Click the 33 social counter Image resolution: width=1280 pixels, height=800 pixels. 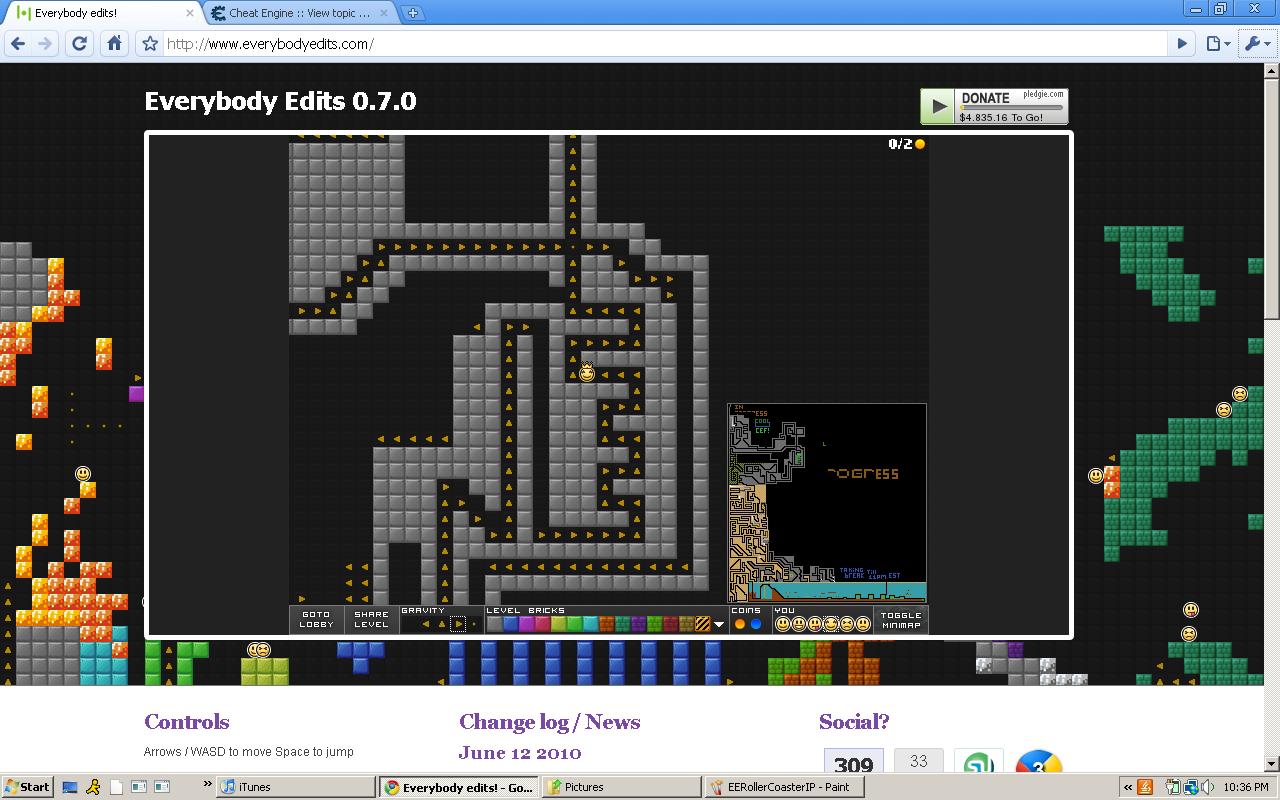coord(918,761)
